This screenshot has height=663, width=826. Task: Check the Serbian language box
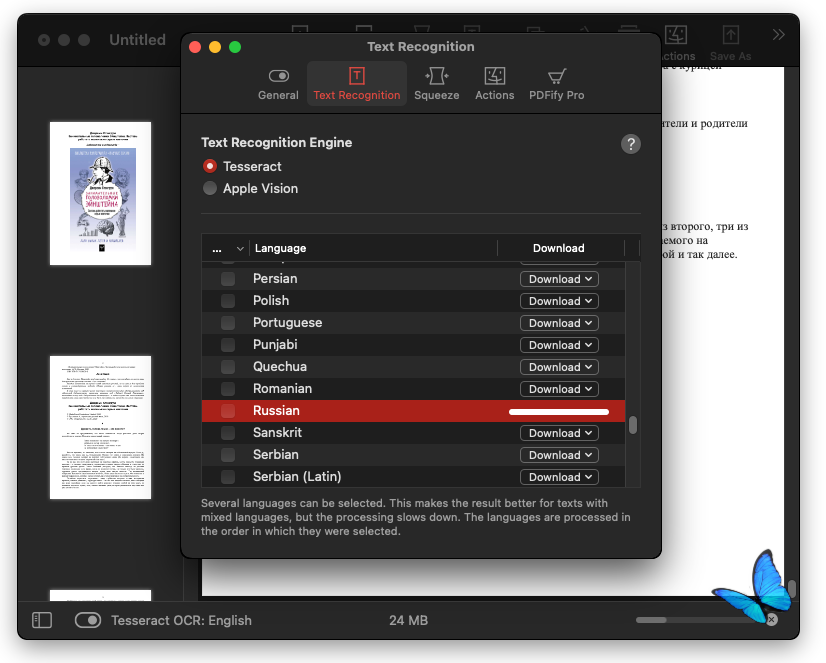pos(228,455)
